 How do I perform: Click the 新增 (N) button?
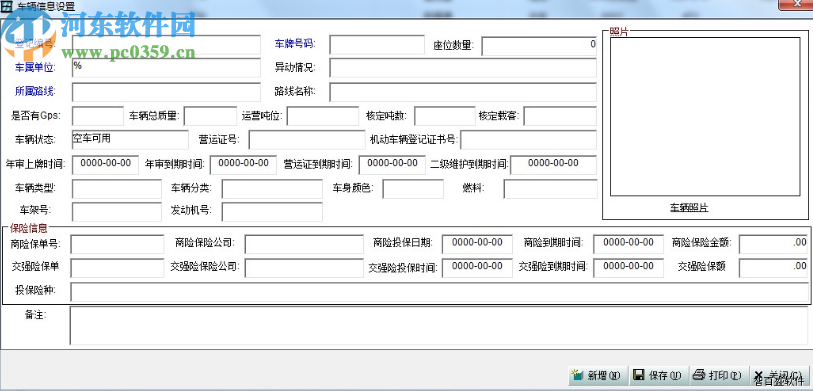point(598,375)
